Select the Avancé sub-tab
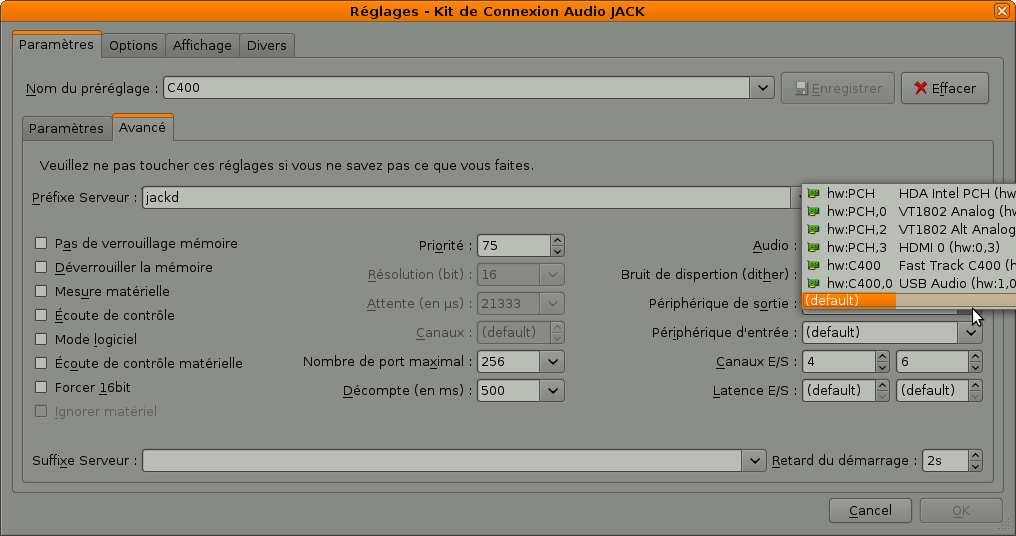 [x=143, y=127]
